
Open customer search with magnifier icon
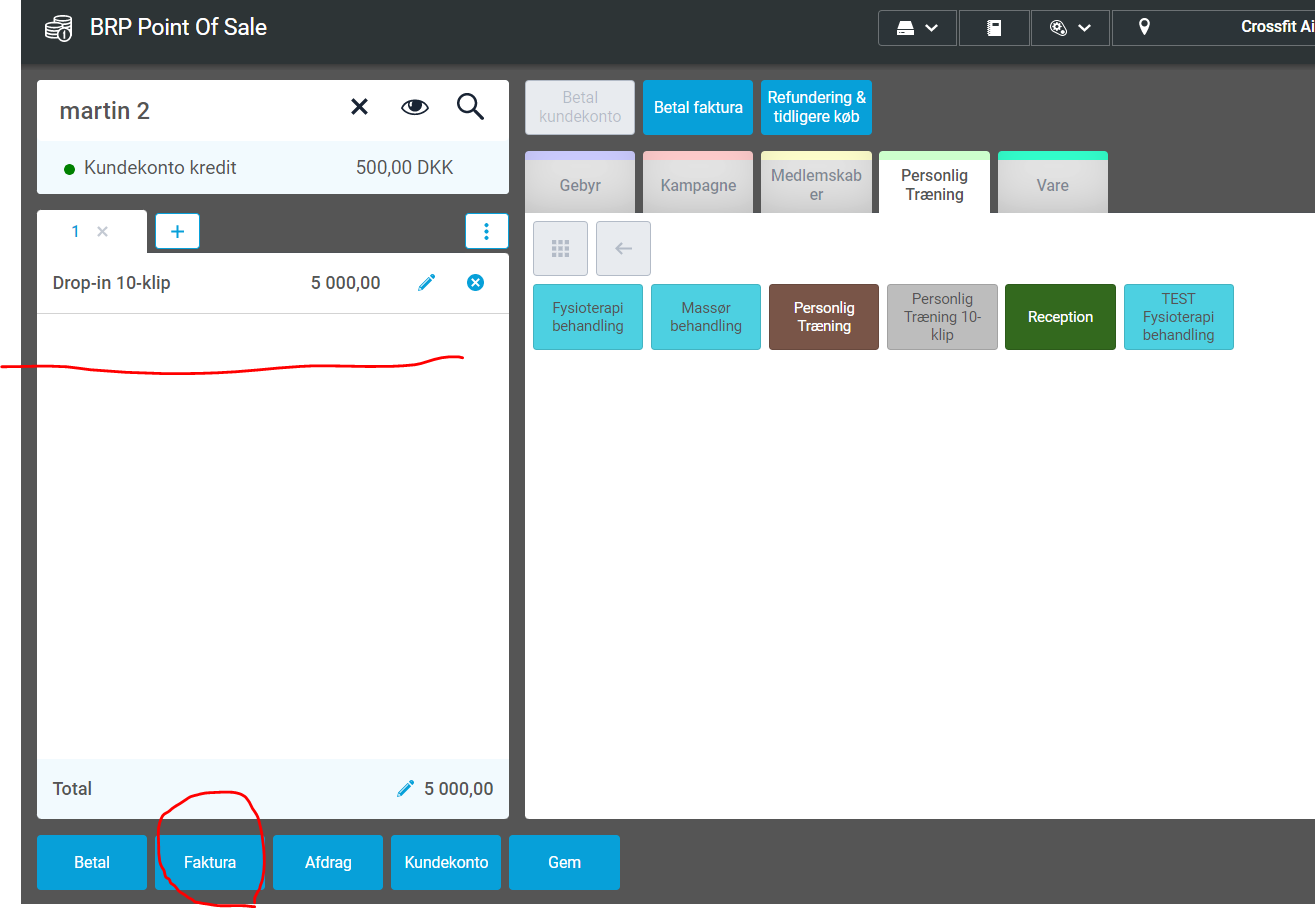(470, 106)
